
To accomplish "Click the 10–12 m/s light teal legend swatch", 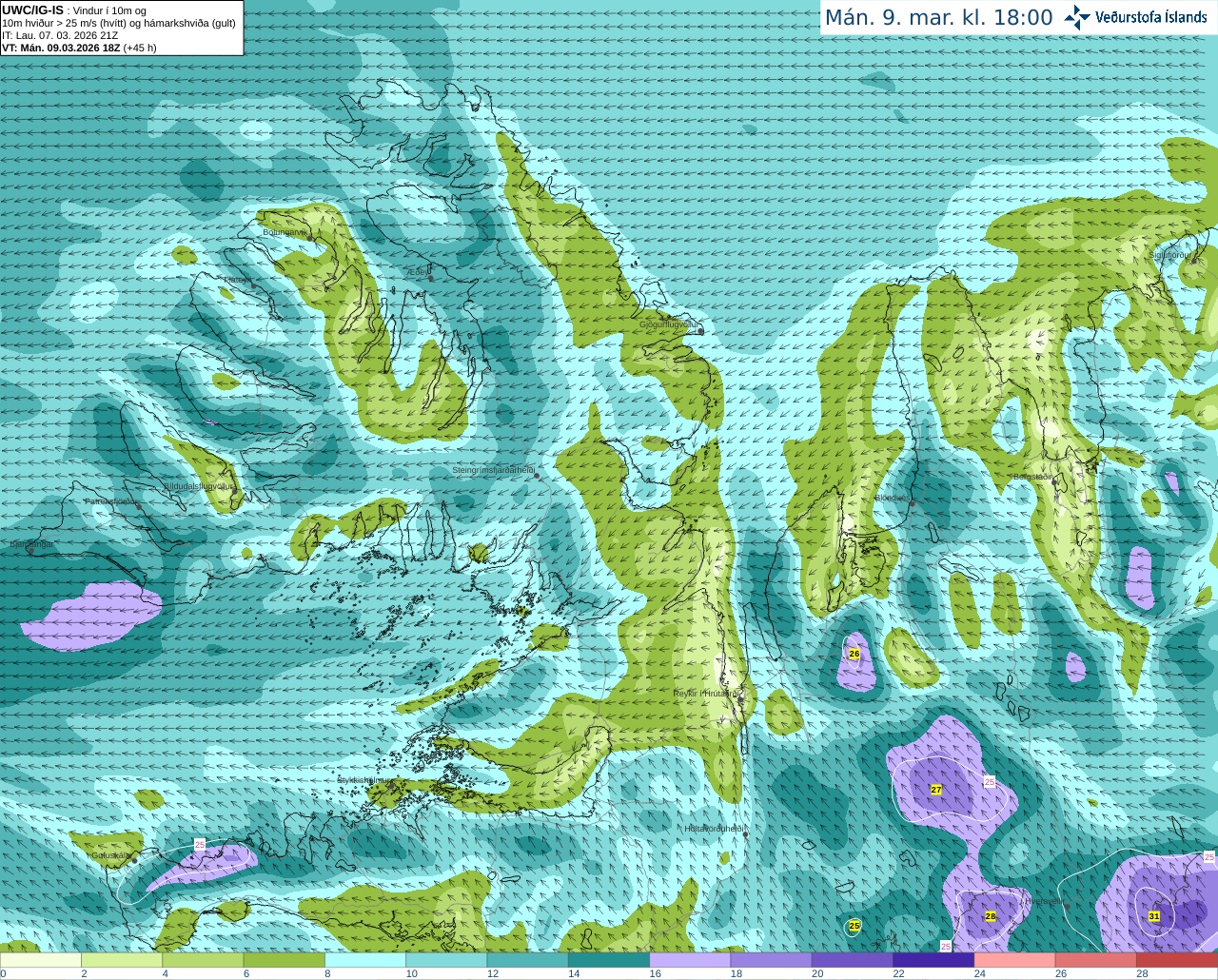I will tap(447, 960).
